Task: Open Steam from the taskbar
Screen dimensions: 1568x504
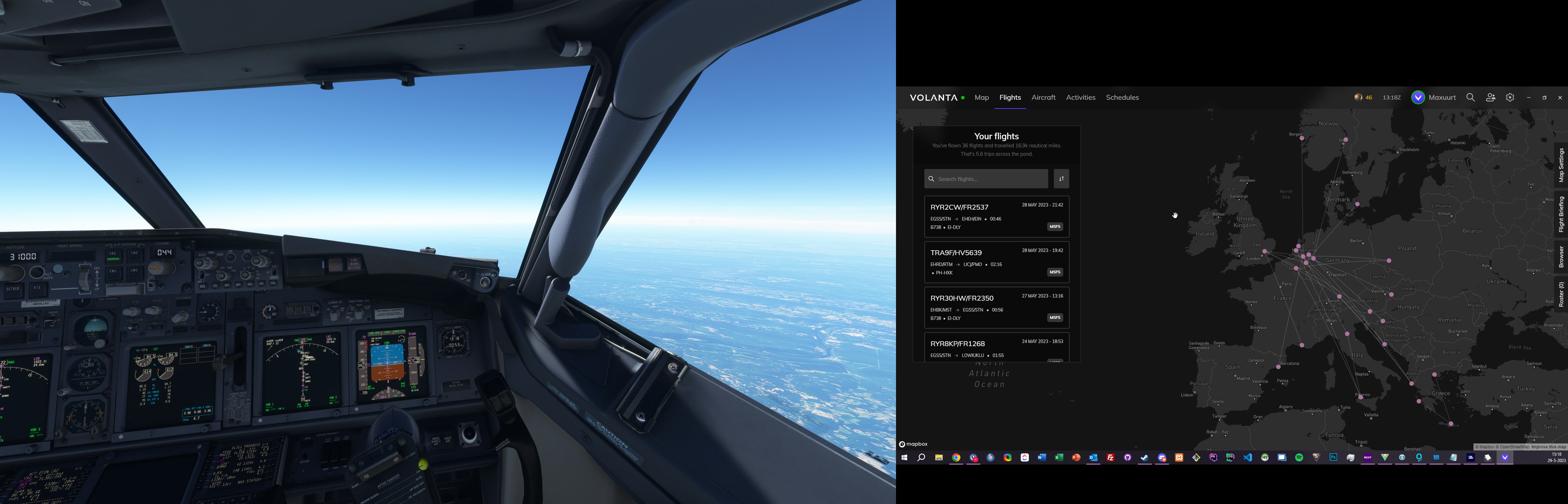Action: coord(1144,458)
